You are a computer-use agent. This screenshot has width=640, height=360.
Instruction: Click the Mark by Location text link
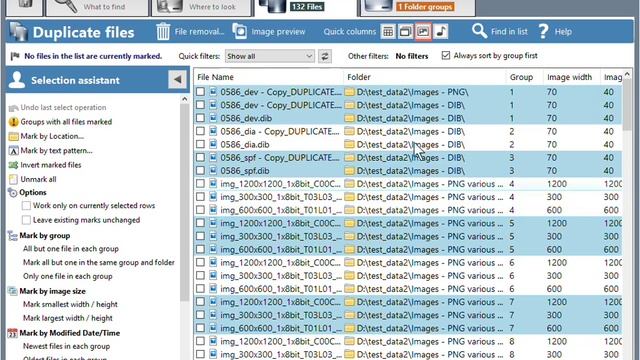coord(52,136)
